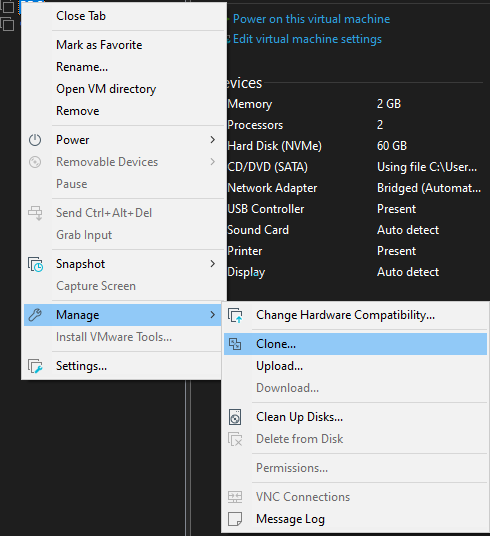
Task: Click the Bridged (Automat... network value
Action: coord(429,188)
